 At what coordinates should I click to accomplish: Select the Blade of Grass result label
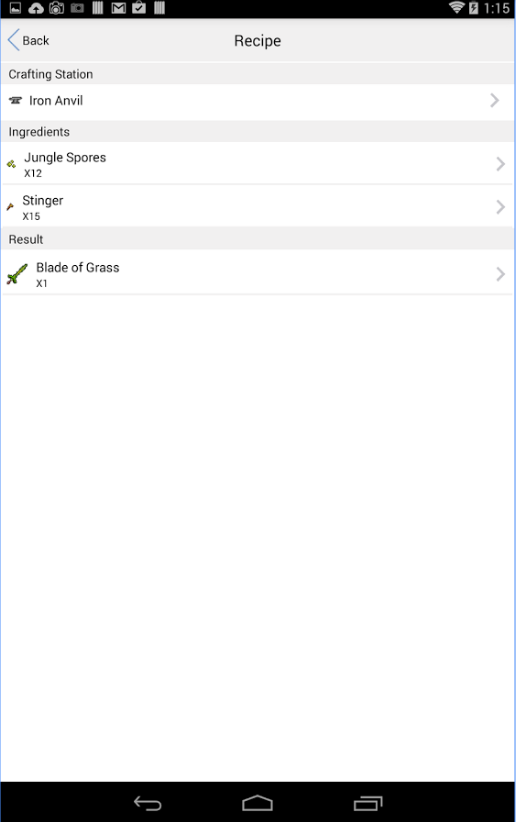(78, 267)
